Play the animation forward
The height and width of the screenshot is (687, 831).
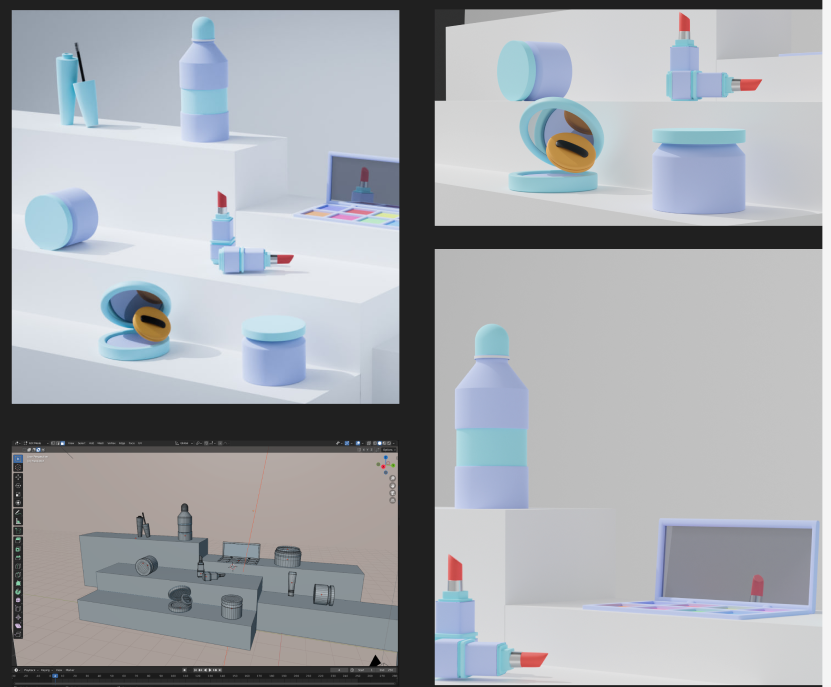tap(210, 670)
